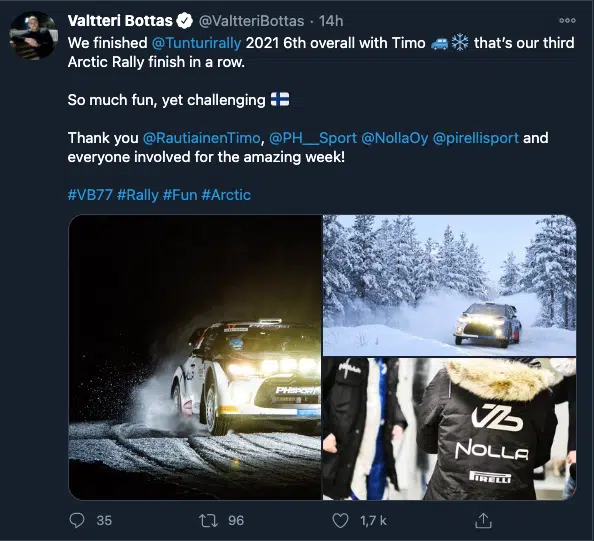This screenshot has height=541, width=594.
Task: Open the reply speech bubble icon
Action: [77, 520]
